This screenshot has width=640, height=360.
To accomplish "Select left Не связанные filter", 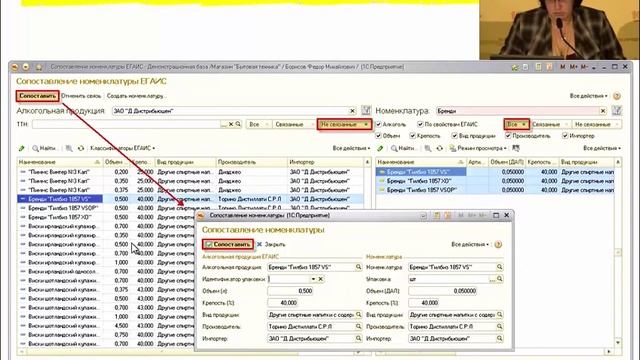I will (344, 124).
